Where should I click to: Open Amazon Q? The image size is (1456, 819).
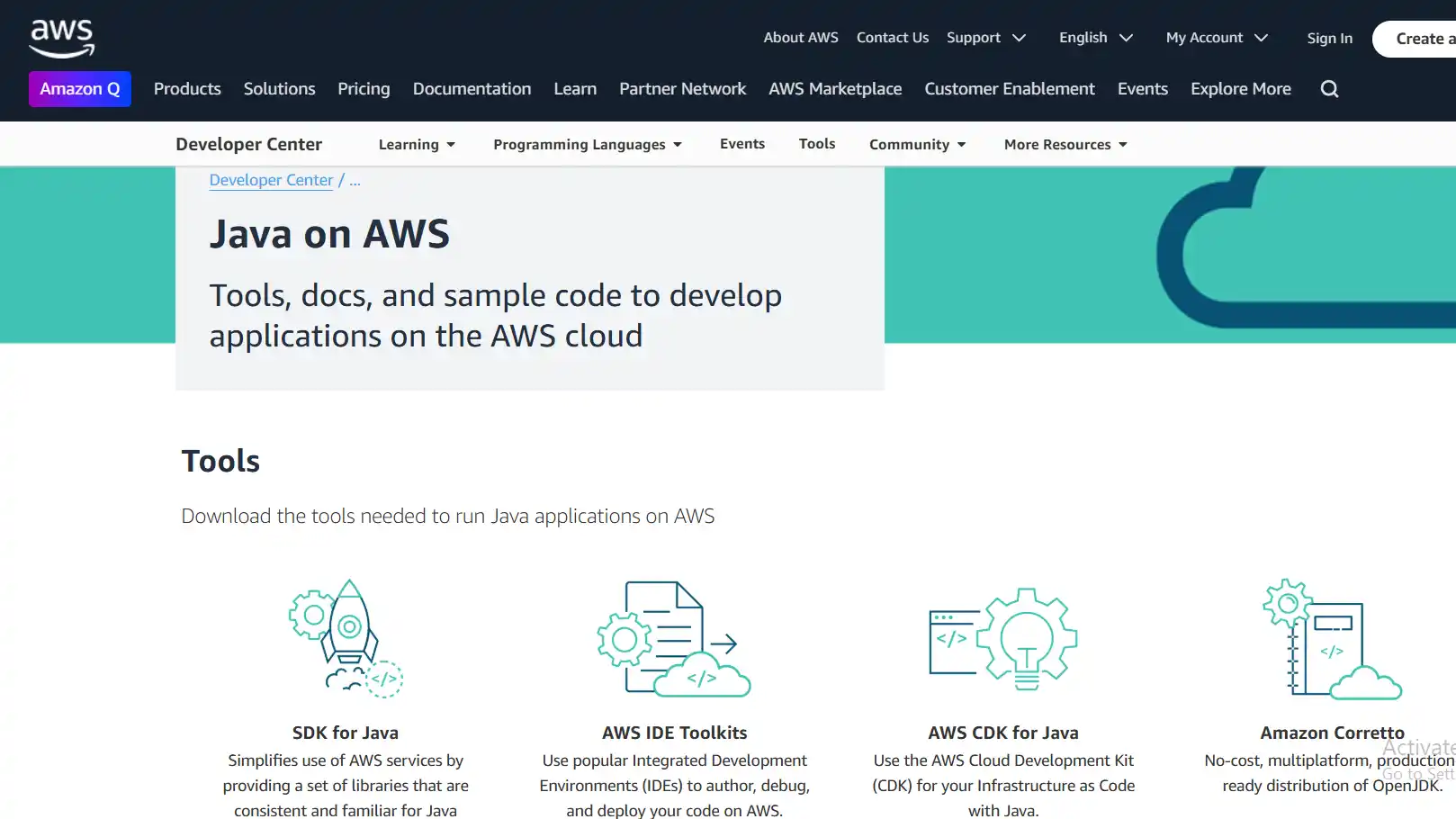[79, 88]
